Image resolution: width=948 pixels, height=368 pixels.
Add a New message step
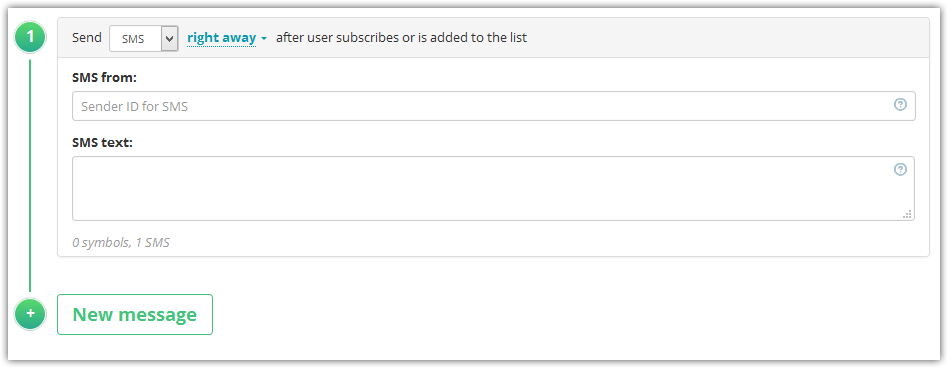(135, 314)
